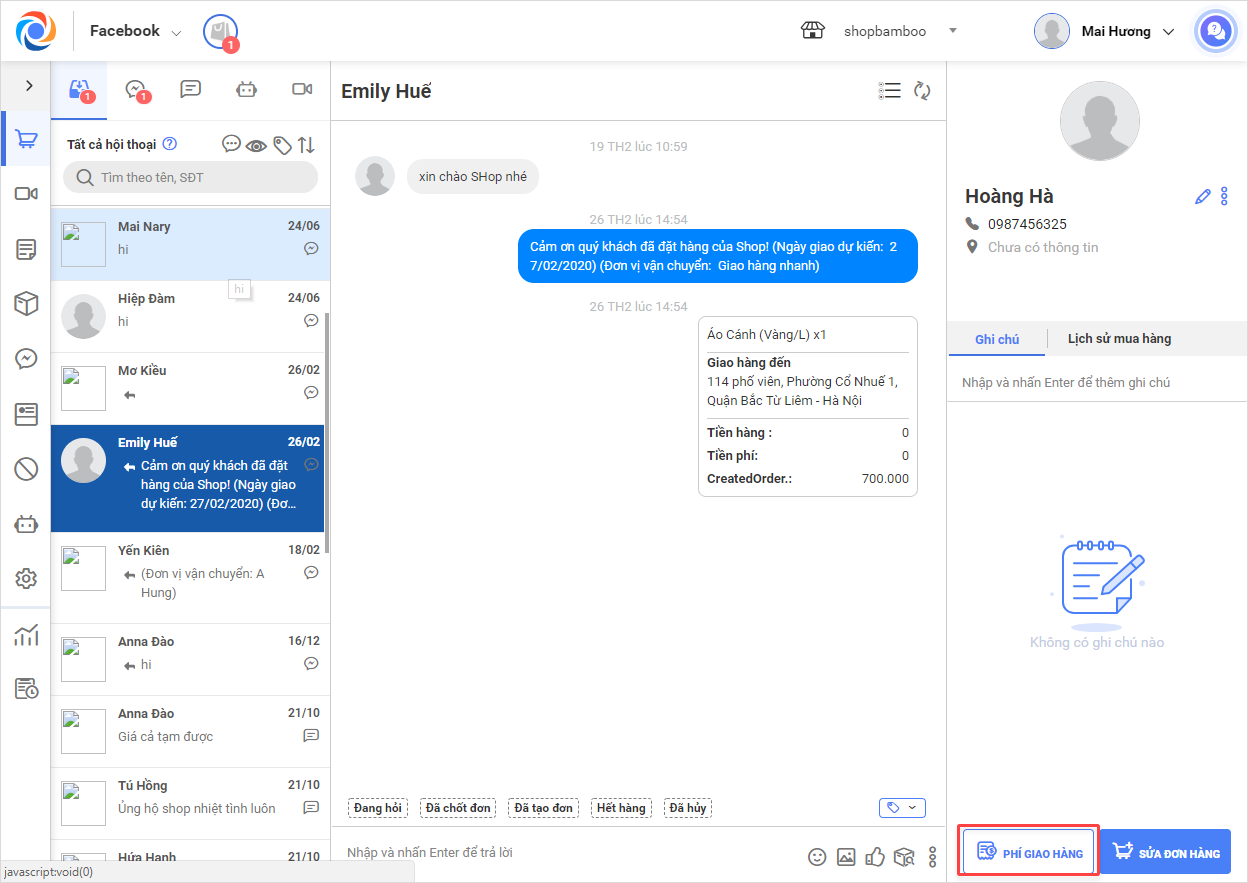The height and width of the screenshot is (883, 1248).
Task: Apply the Đã hủy tag
Action: pos(688,807)
